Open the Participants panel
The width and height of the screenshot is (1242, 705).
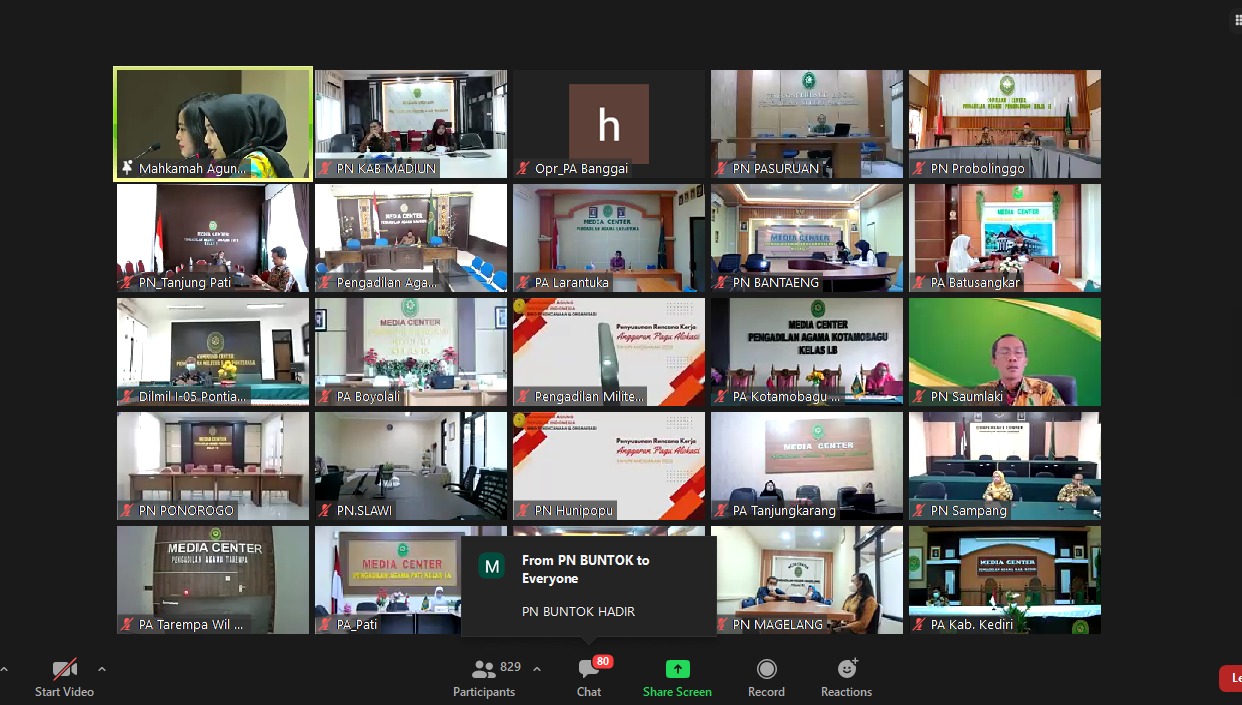pos(484,677)
